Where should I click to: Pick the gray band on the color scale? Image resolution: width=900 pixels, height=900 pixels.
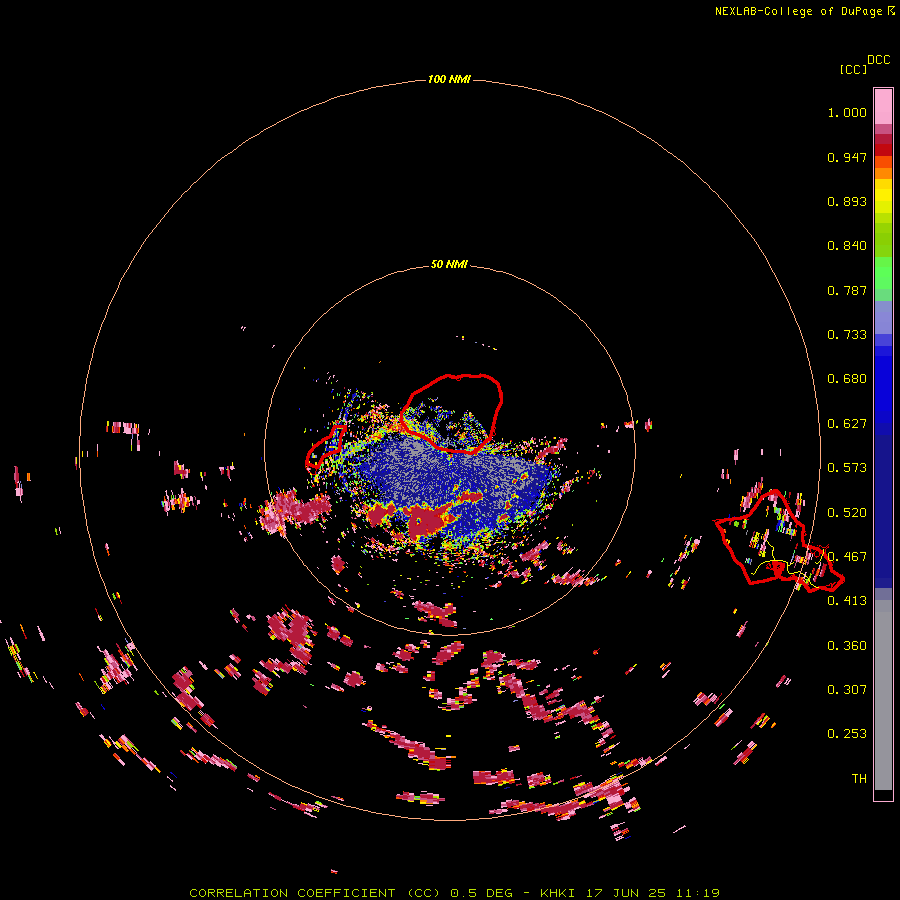(883, 695)
